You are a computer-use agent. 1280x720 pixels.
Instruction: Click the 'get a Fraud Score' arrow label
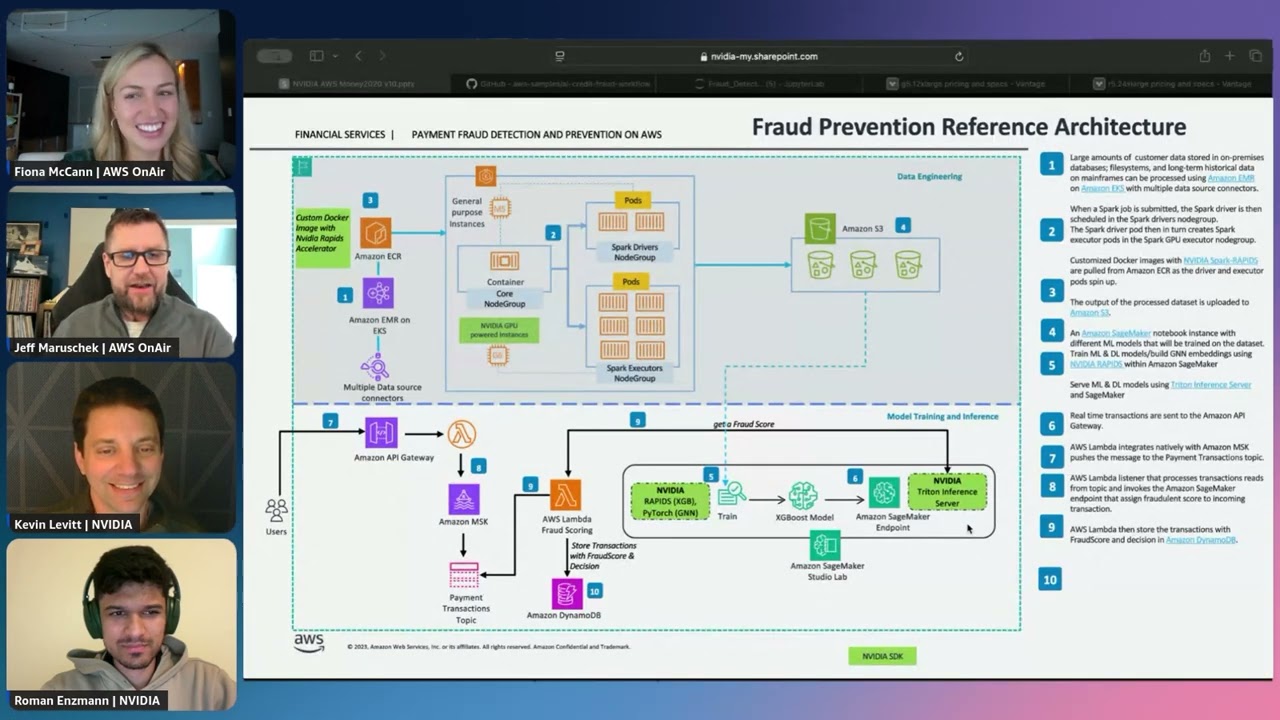click(743, 424)
